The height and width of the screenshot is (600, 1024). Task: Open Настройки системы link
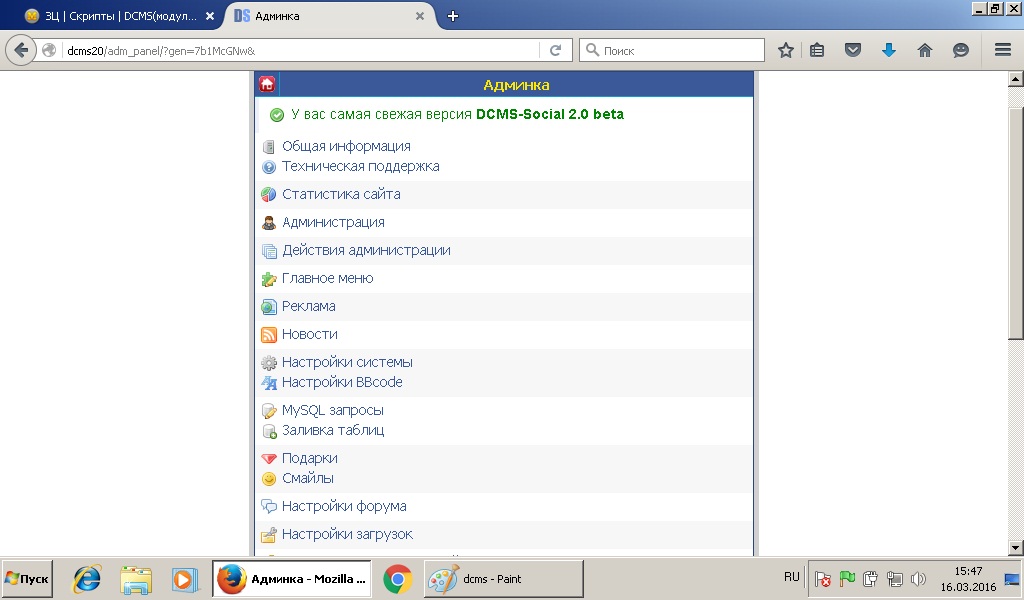(x=347, y=362)
